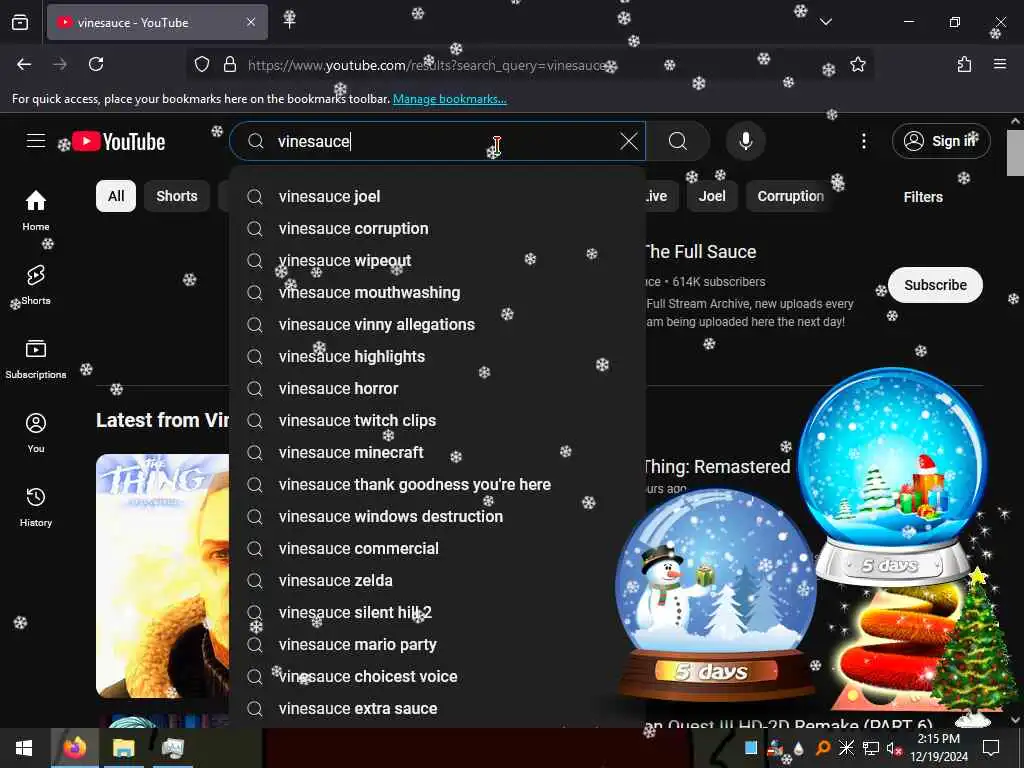Close the vinesauce - YouTube tab
1024x768 pixels.
point(251,22)
